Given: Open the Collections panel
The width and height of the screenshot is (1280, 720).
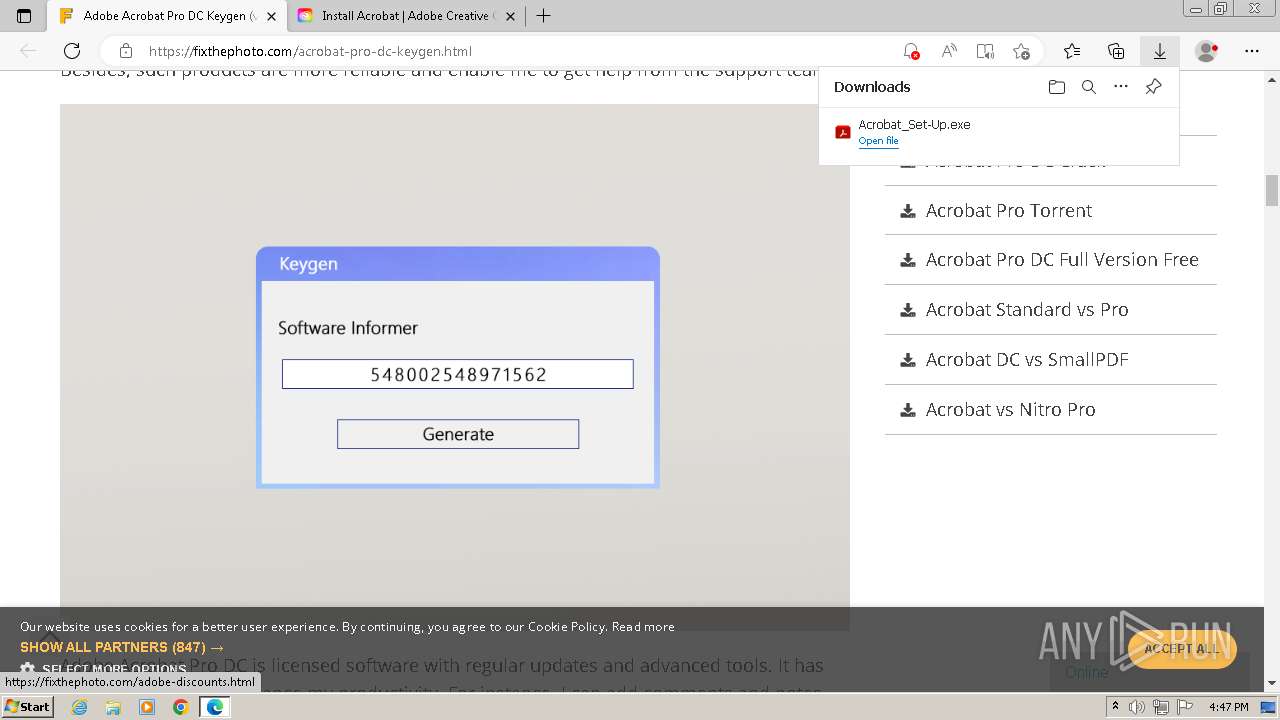Looking at the screenshot, I should [x=1116, y=51].
